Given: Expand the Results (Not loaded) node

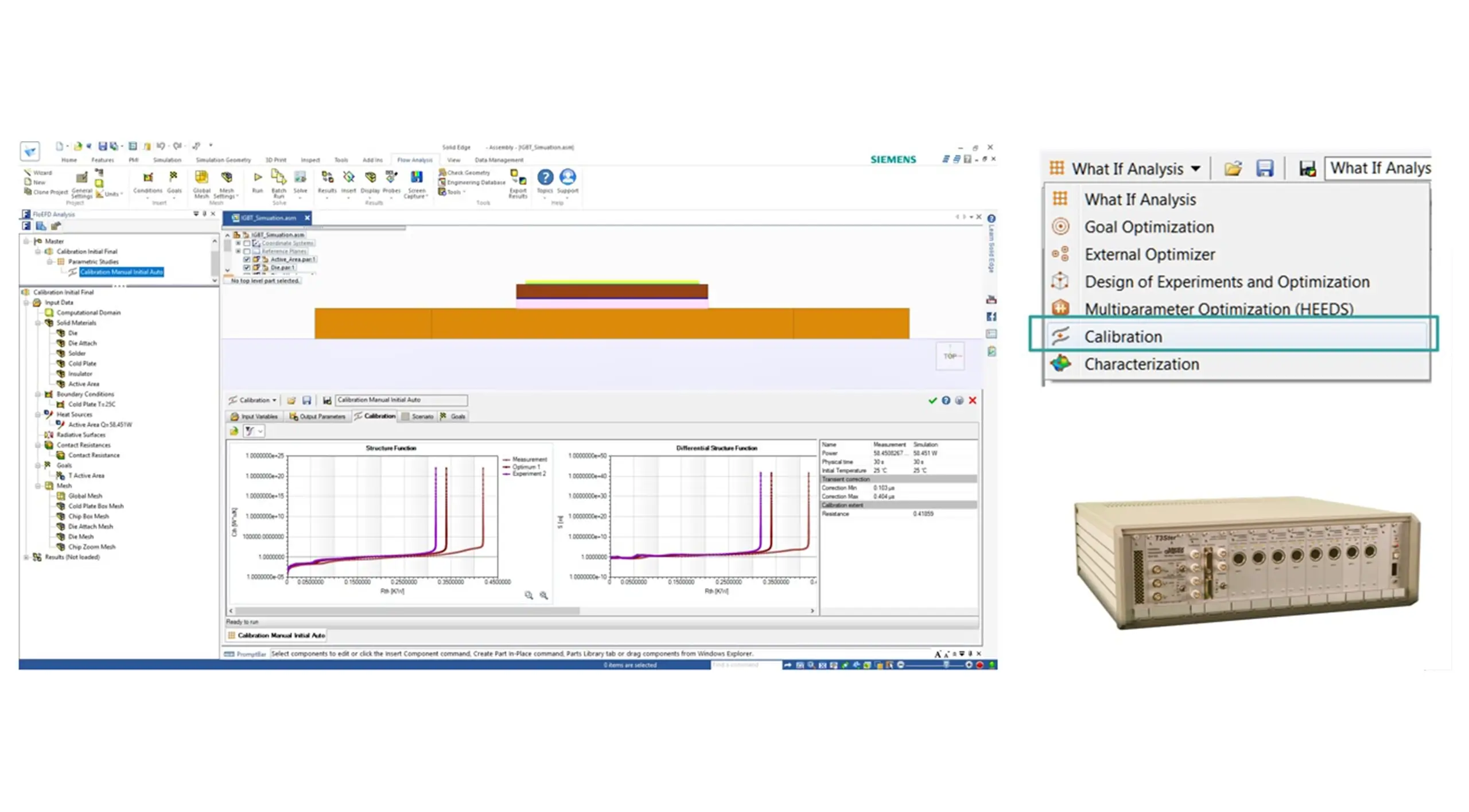Looking at the screenshot, I should pyautogui.click(x=26, y=557).
